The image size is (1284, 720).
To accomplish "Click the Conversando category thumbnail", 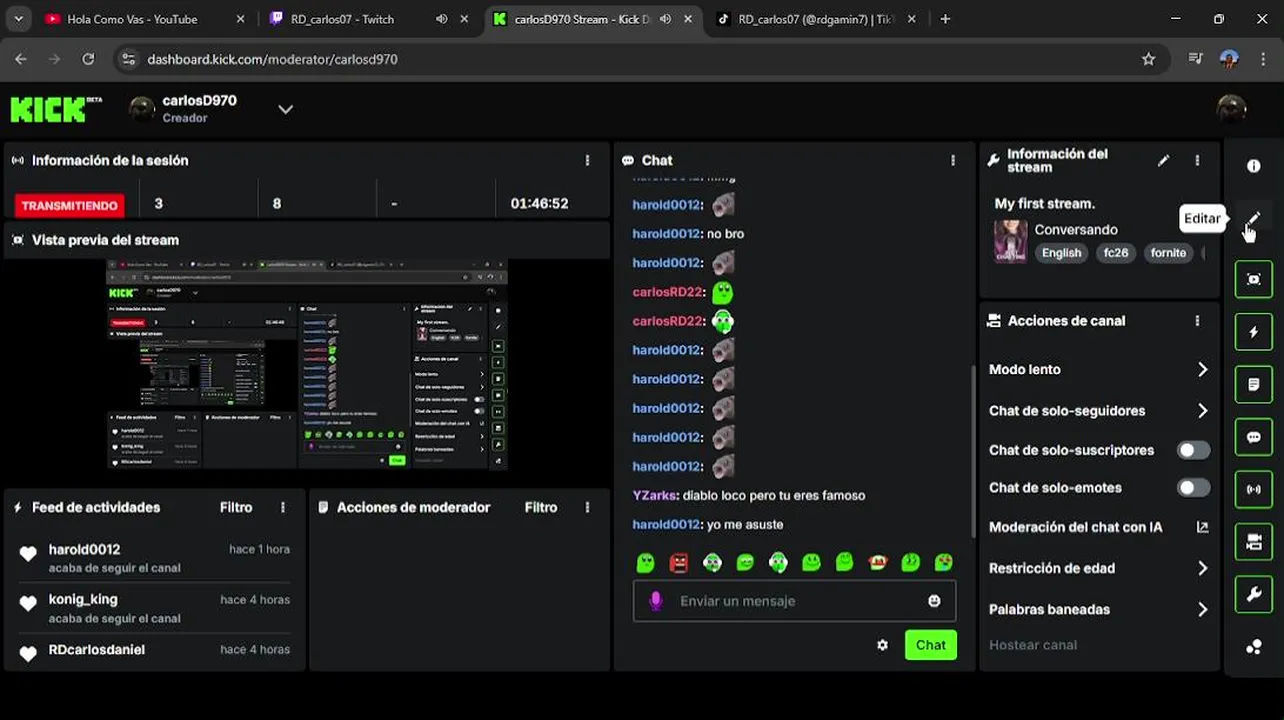I will pos(1010,241).
